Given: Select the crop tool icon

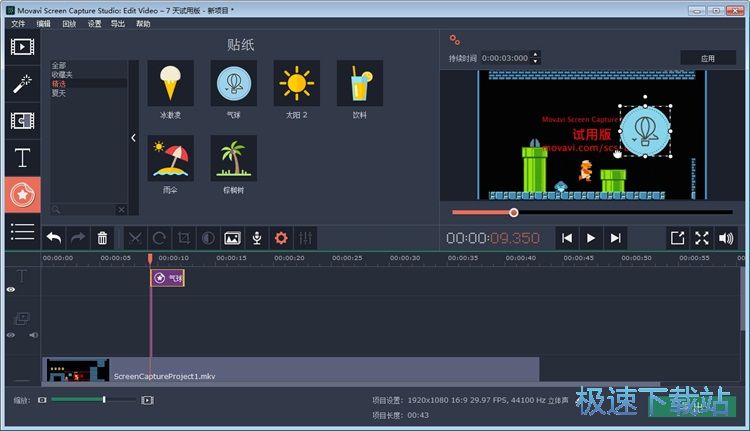Looking at the screenshot, I should (x=184, y=238).
